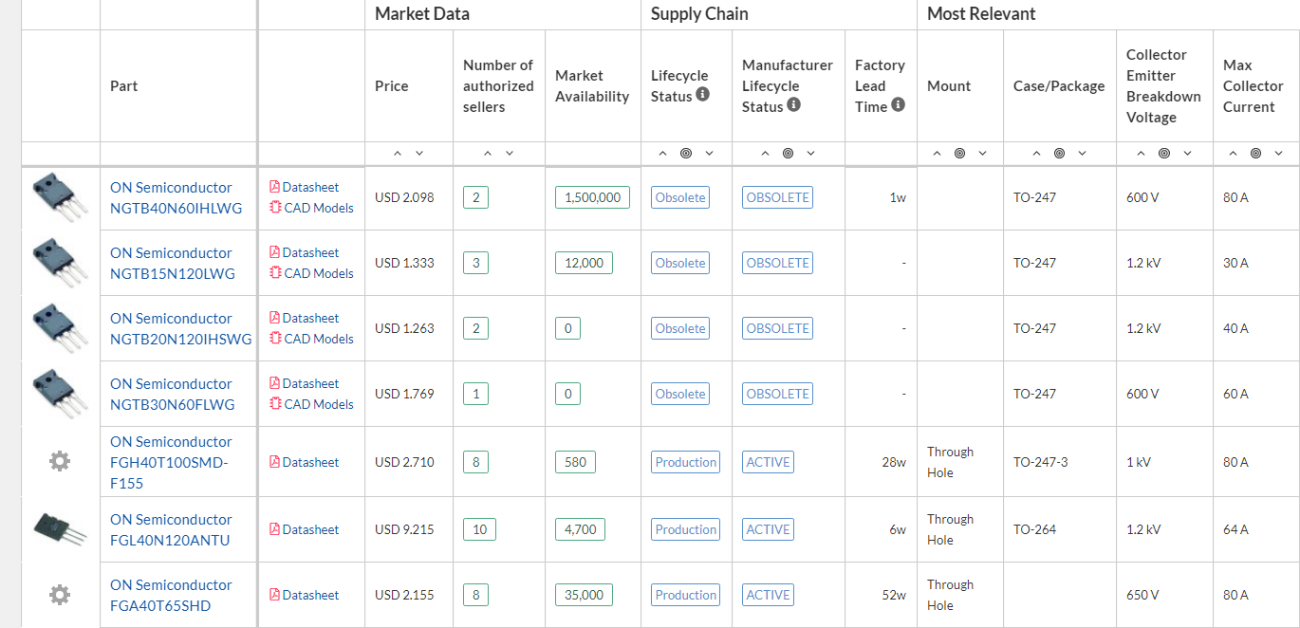Click the target filter icon under Max Collector Current
The image size is (1300, 628).
point(1256,153)
